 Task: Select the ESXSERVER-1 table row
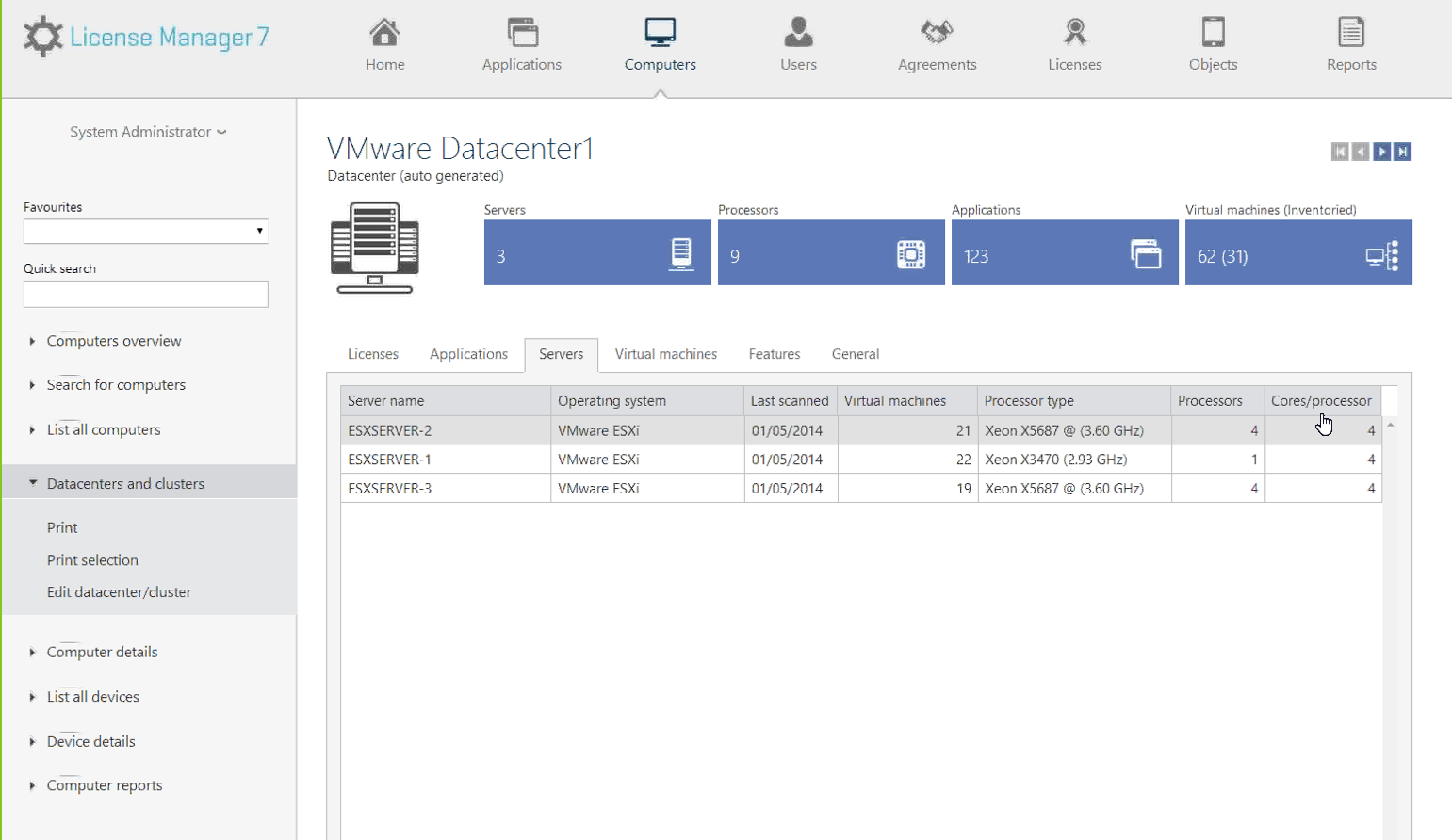(x=389, y=460)
